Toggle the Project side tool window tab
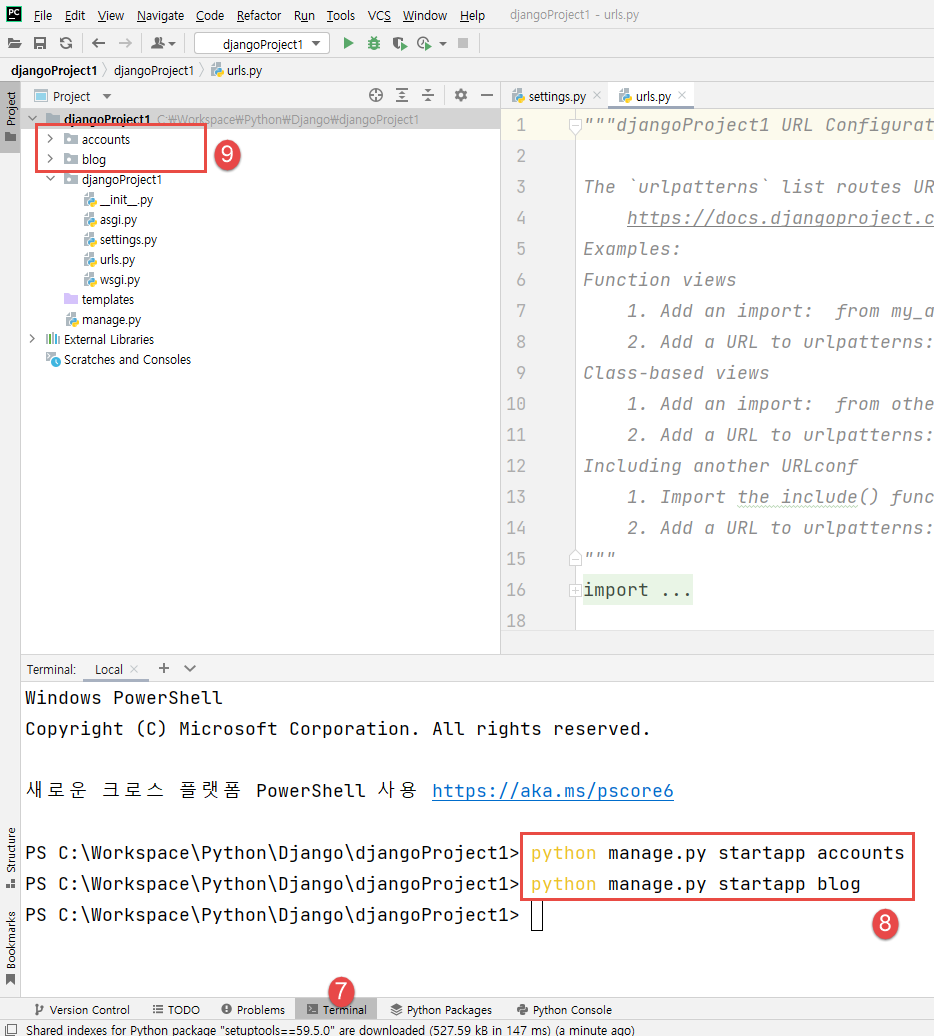The height and width of the screenshot is (1036, 934). 11,118
